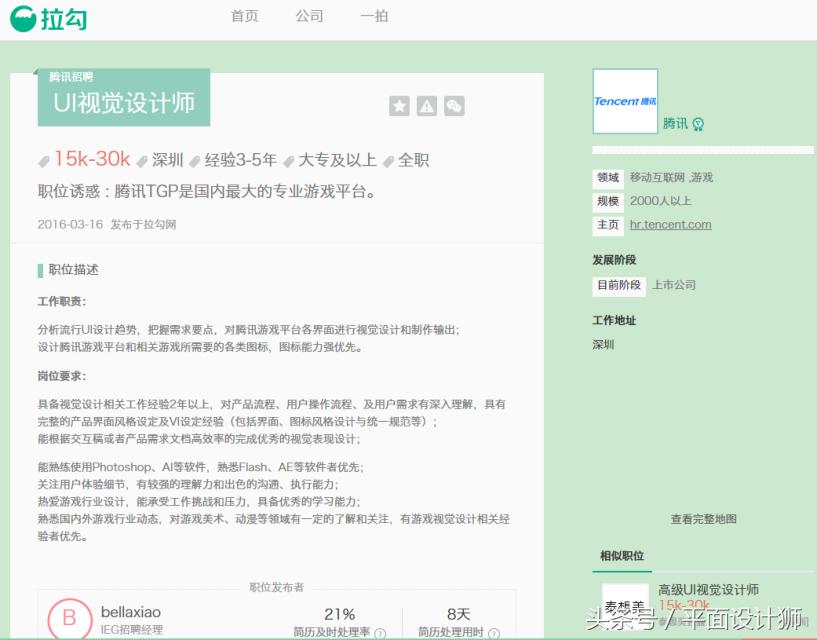The image size is (817, 640).
Task: Click the tag icon before 15k-30k
Action: 42,158
